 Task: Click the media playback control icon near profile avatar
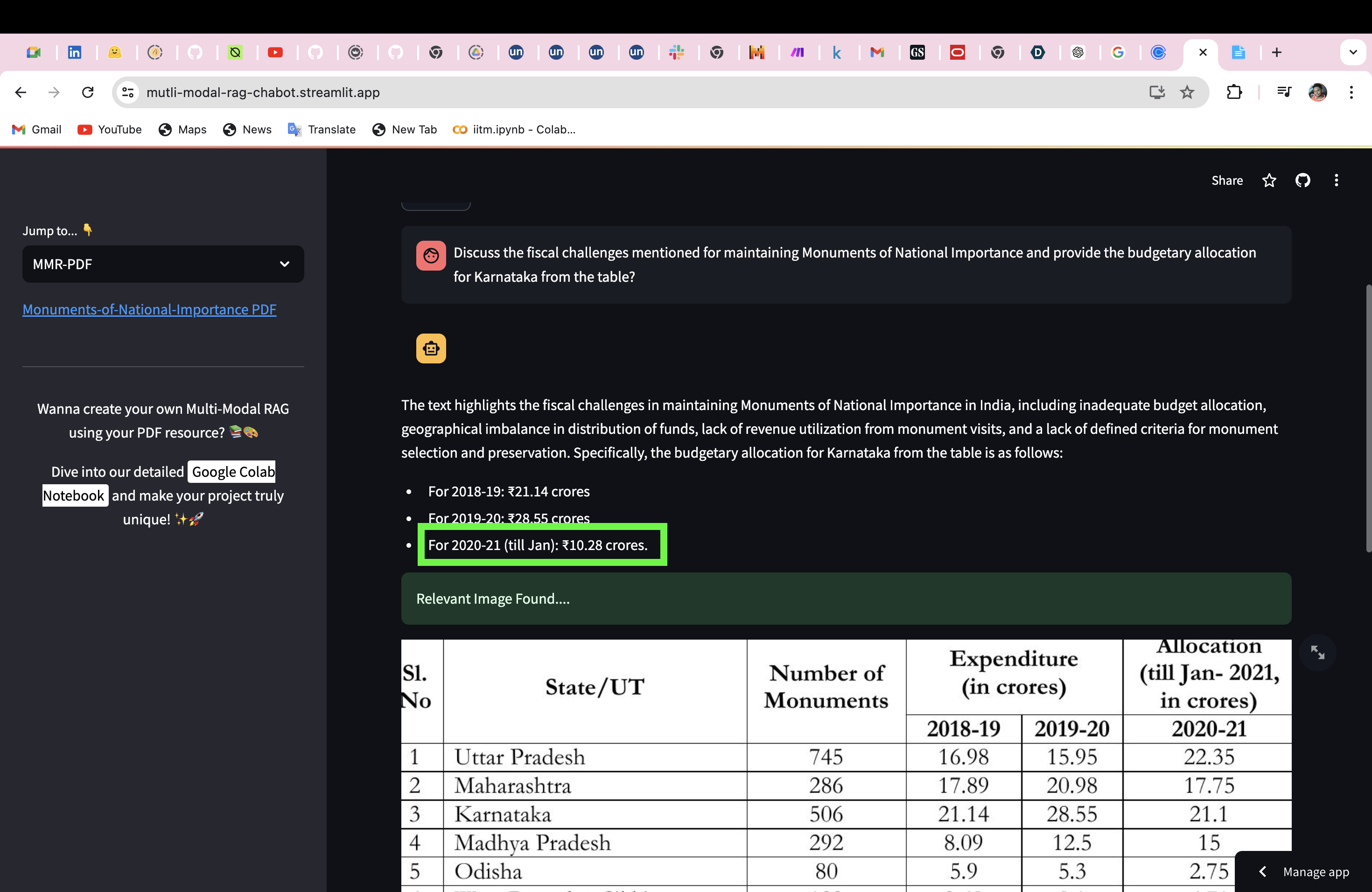(x=1284, y=92)
